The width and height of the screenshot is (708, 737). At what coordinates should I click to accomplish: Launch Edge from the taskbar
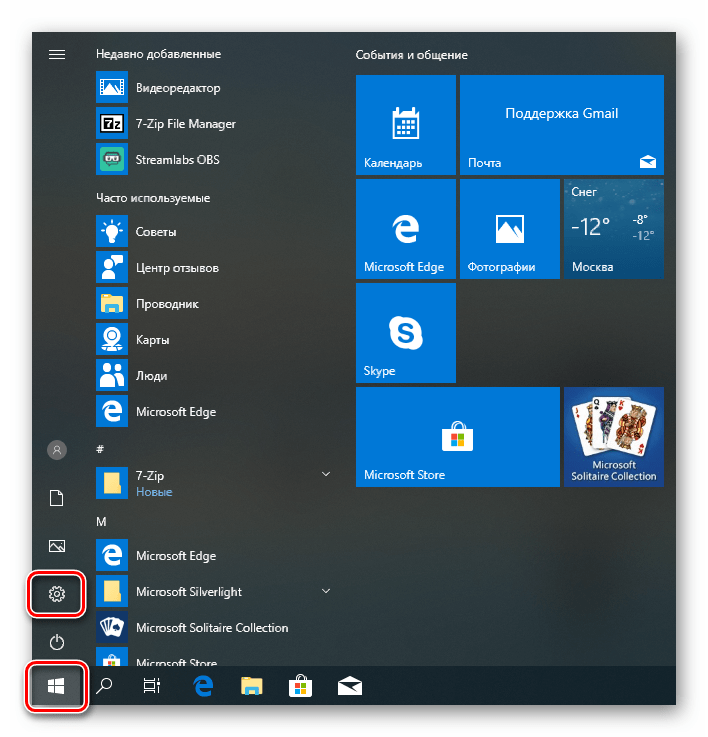203,687
